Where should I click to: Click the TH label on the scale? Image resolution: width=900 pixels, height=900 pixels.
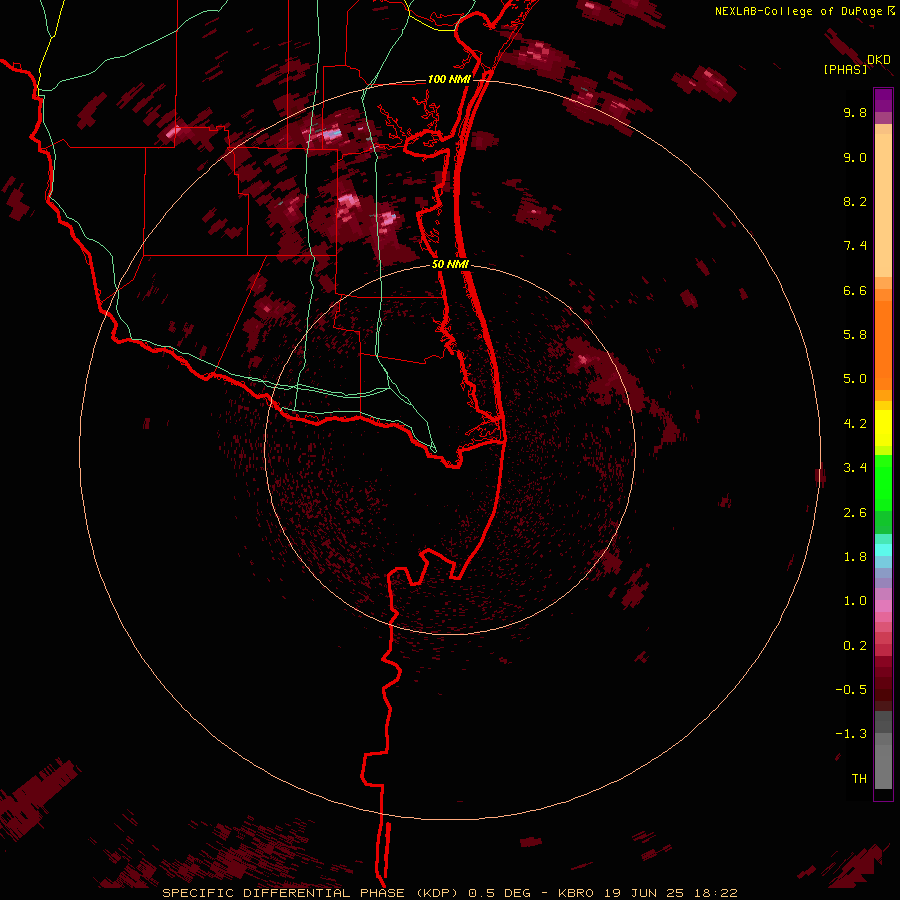click(859, 779)
